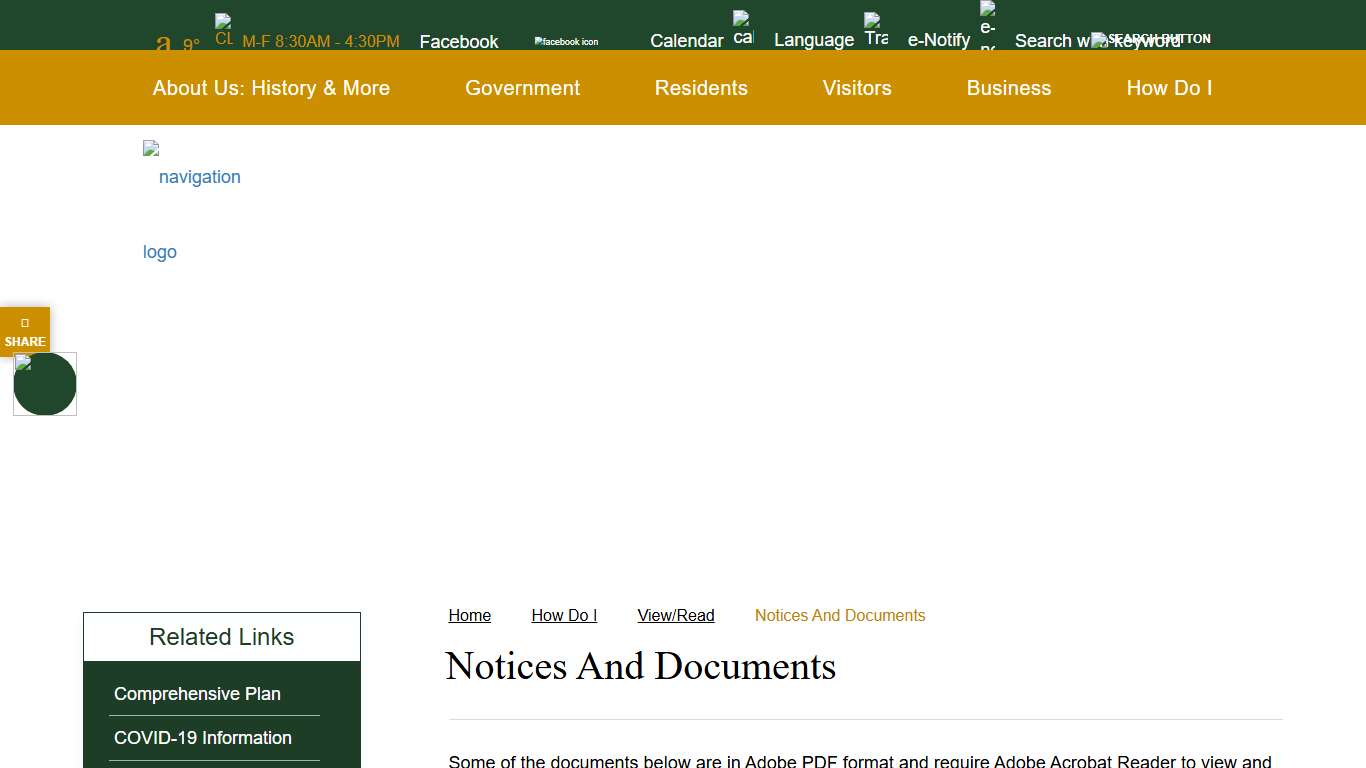1366x768 pixels.
Task: Click the green circular accessibility icon
Action: (x=45, y=384)
